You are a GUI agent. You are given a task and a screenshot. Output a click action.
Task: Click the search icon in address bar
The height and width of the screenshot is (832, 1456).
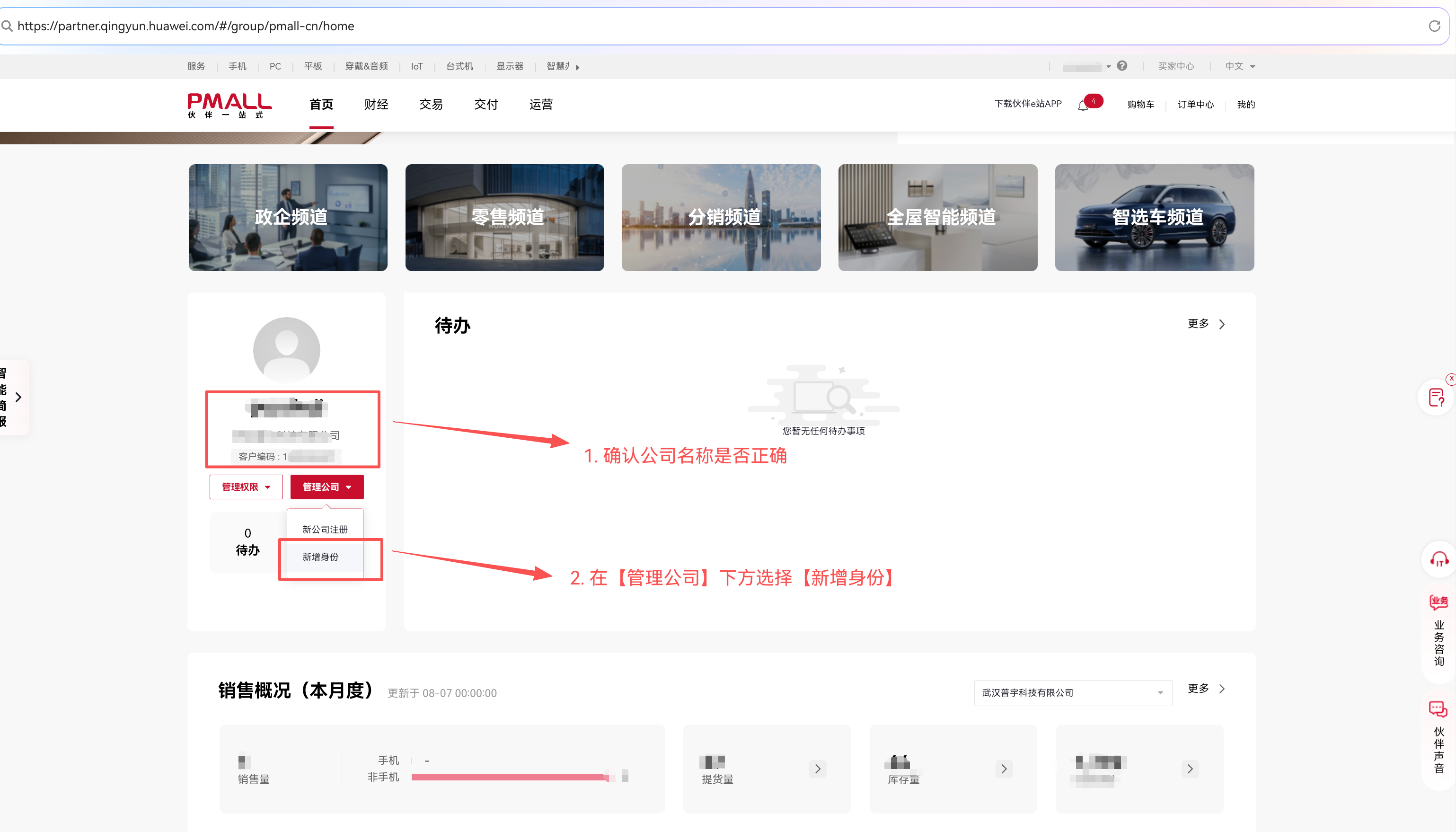pos(7,26)
